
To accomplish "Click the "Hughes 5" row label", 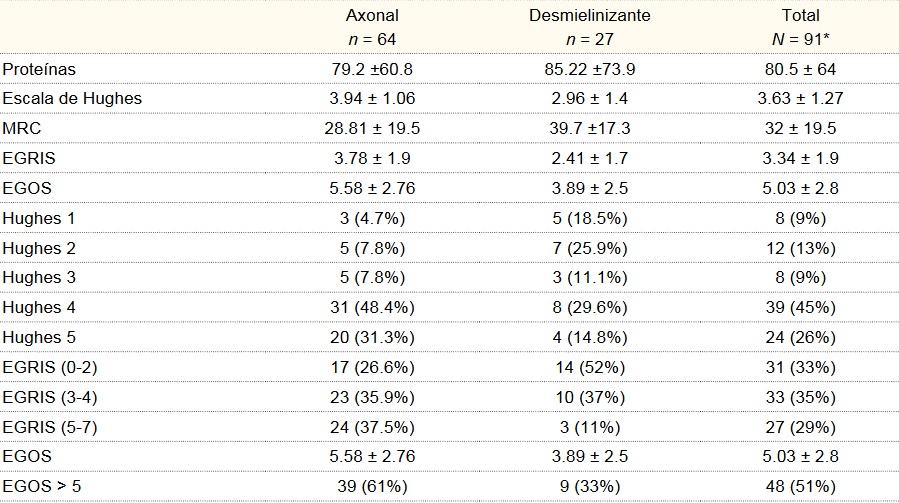I will [x=39, y=337].
